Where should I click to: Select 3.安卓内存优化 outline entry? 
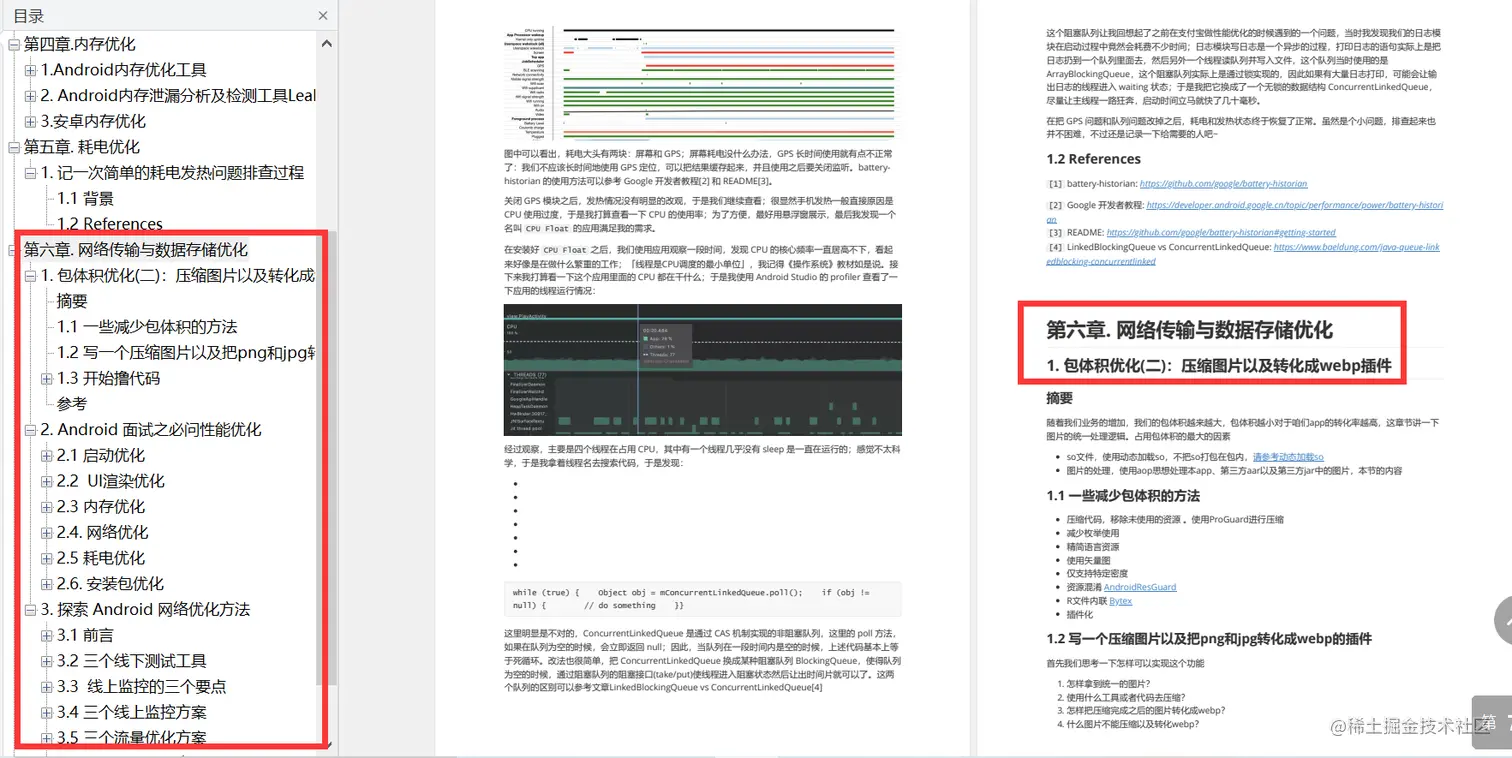click(x=93, y=121)
